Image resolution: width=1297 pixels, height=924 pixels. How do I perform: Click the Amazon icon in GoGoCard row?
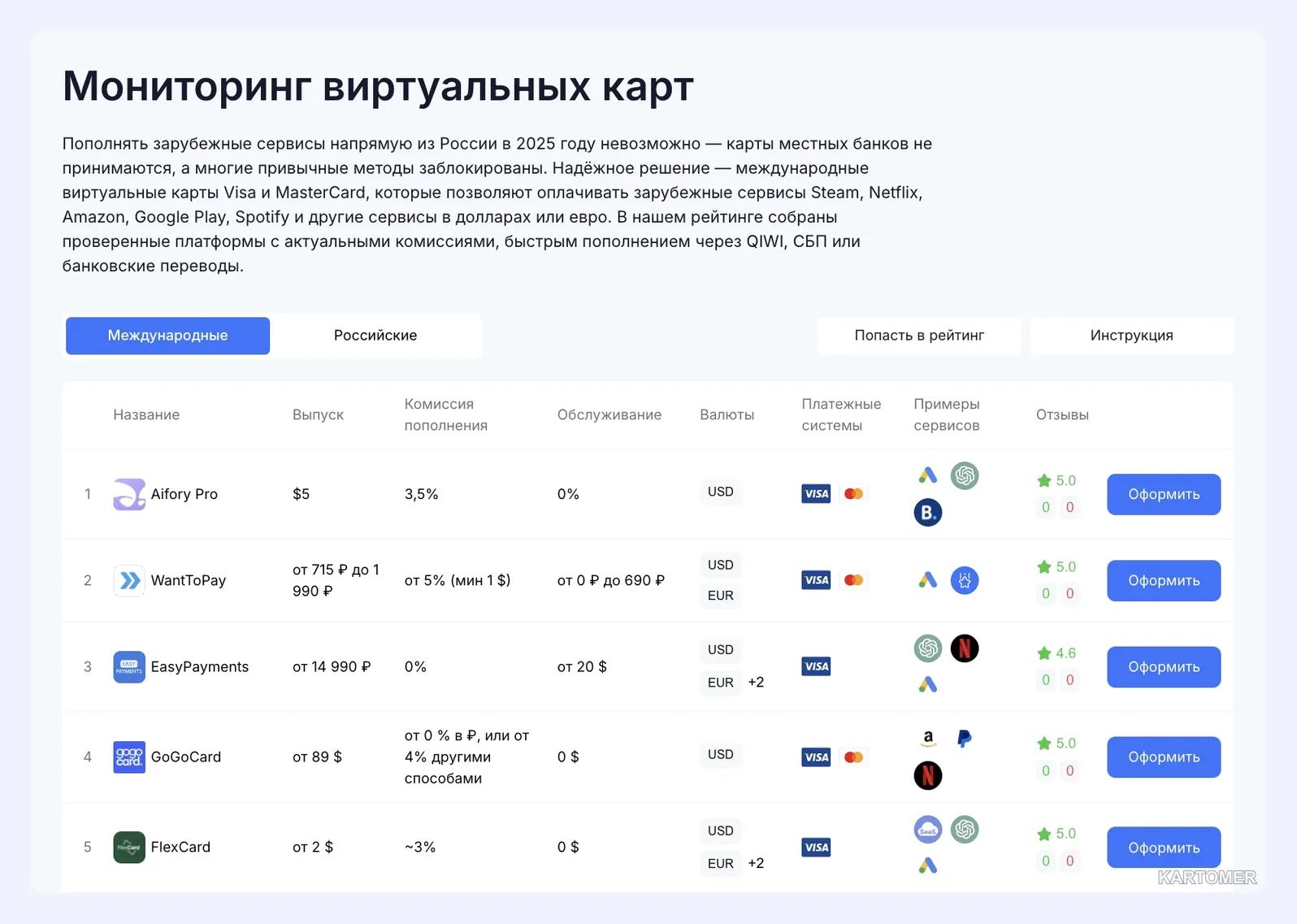coord(928,739)
